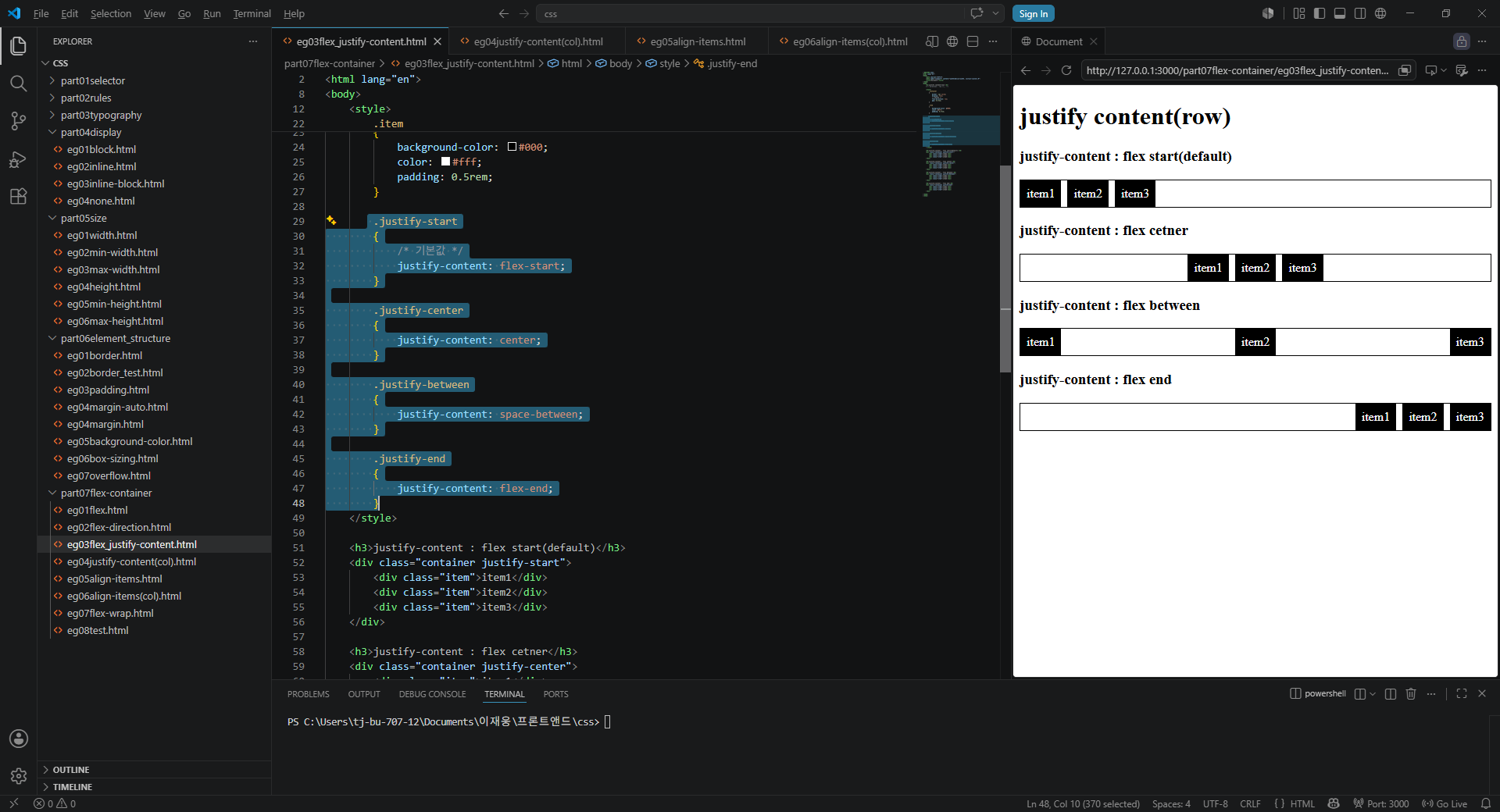
Task: Open the Explorer view in activity bar
Action: (x=19, y=46)
